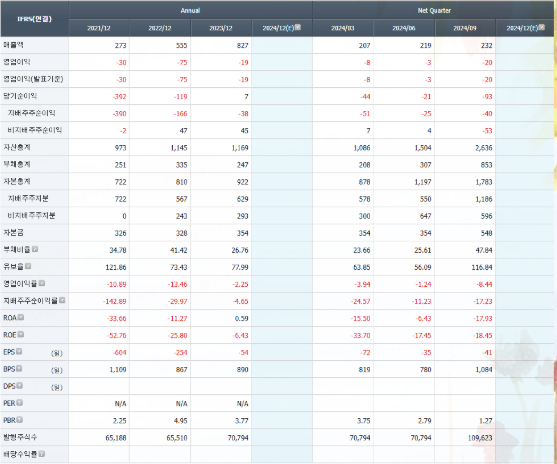Click the 2024/09 column header

[465, 28]
